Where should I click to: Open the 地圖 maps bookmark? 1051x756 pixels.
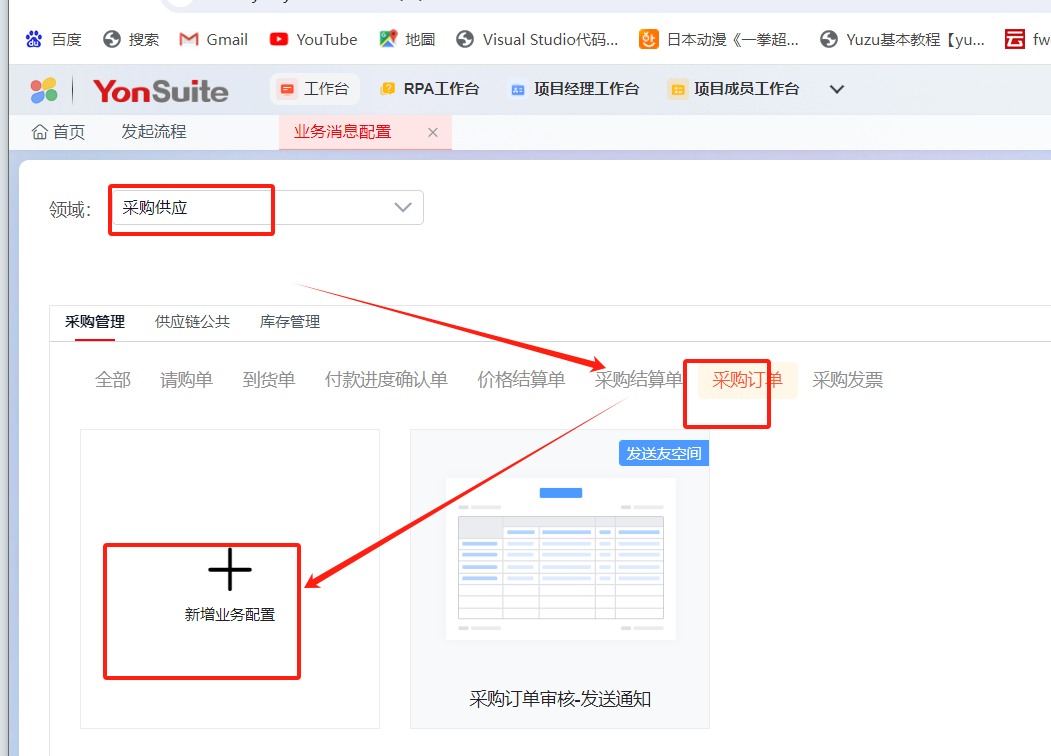tap(407, 39)
